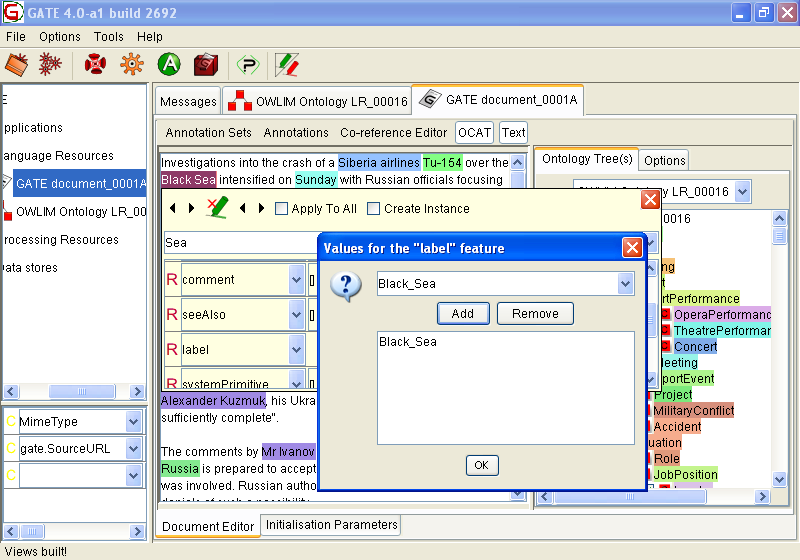The image size is (800, 560).
Task: Toggle the OCAT view button
Action: (x=474, y=132)
